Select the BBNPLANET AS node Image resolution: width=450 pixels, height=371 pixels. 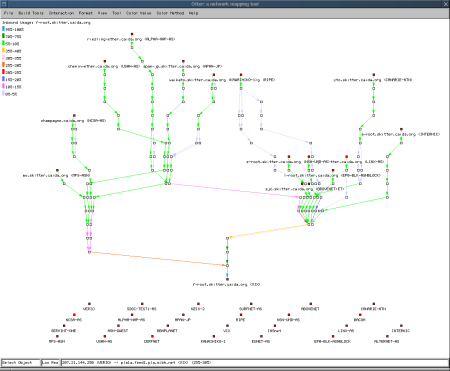(168, 326)
